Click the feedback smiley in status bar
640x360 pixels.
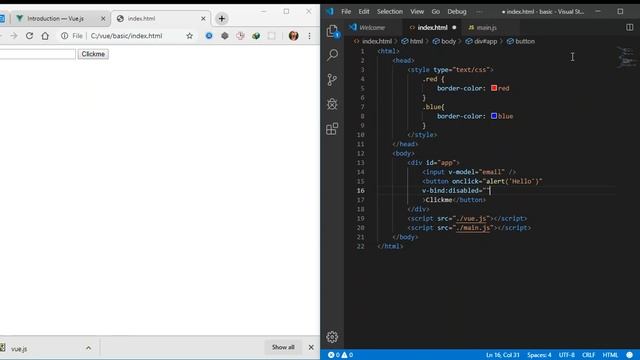click(x=629, y=355)
